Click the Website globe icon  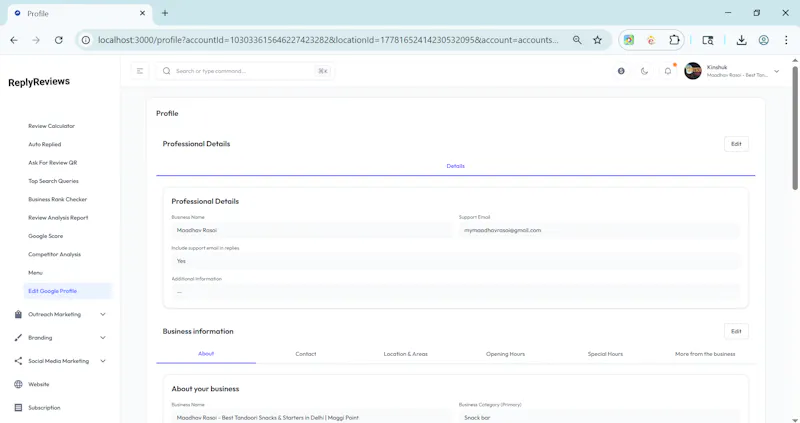(18, 384)
